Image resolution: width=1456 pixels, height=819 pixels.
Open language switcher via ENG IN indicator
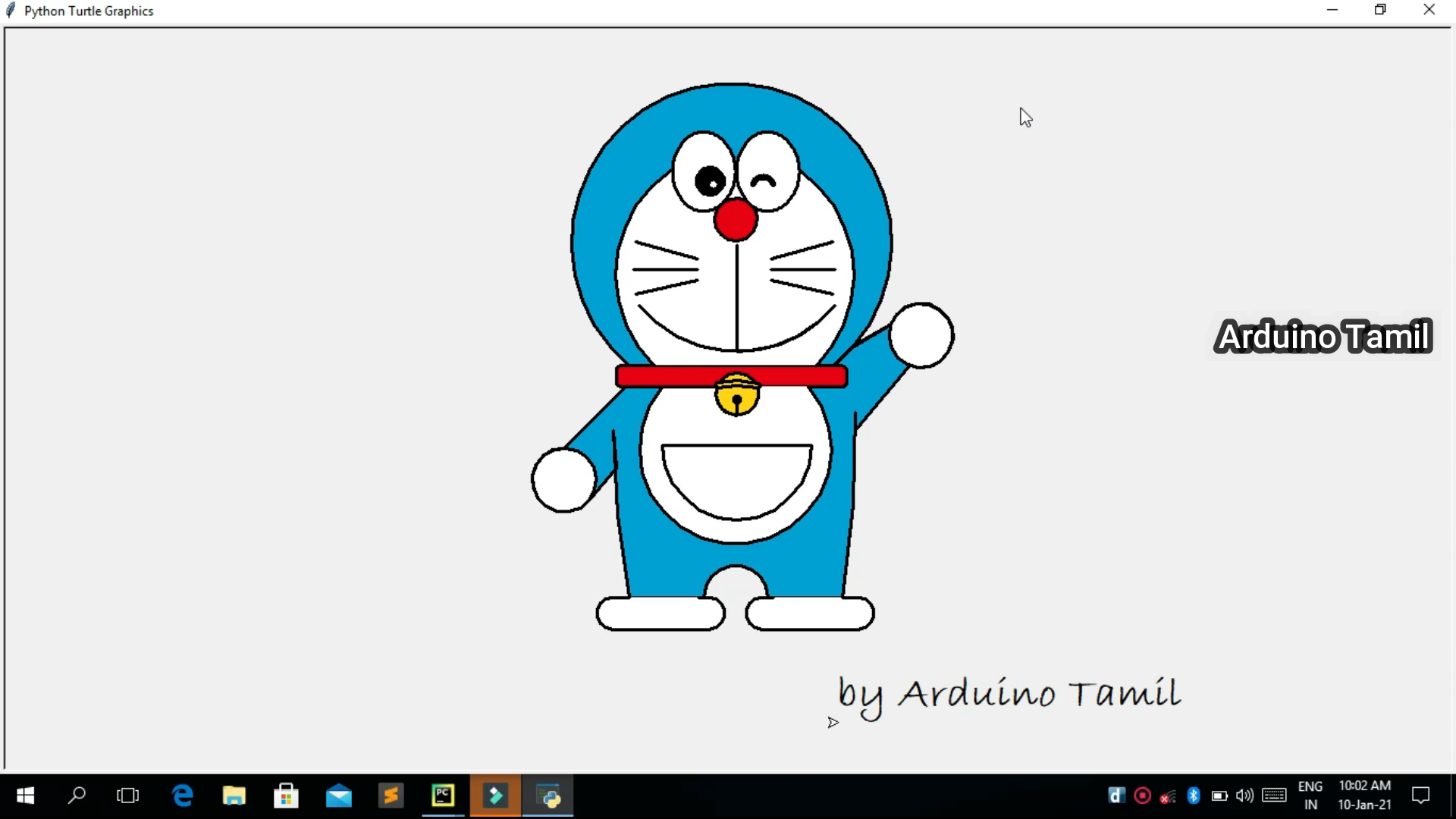1311,795
